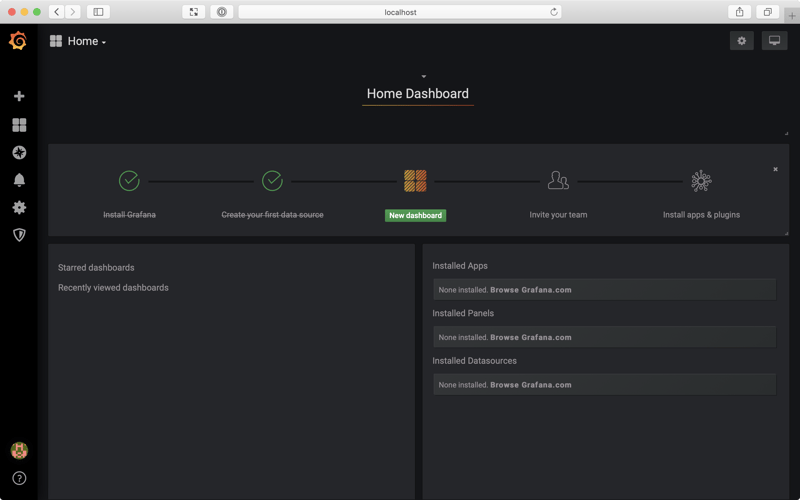The width and height of the screenshot is (800, 500).
Task: Open the Help question mark icon
Action: [x=19, y=478]
